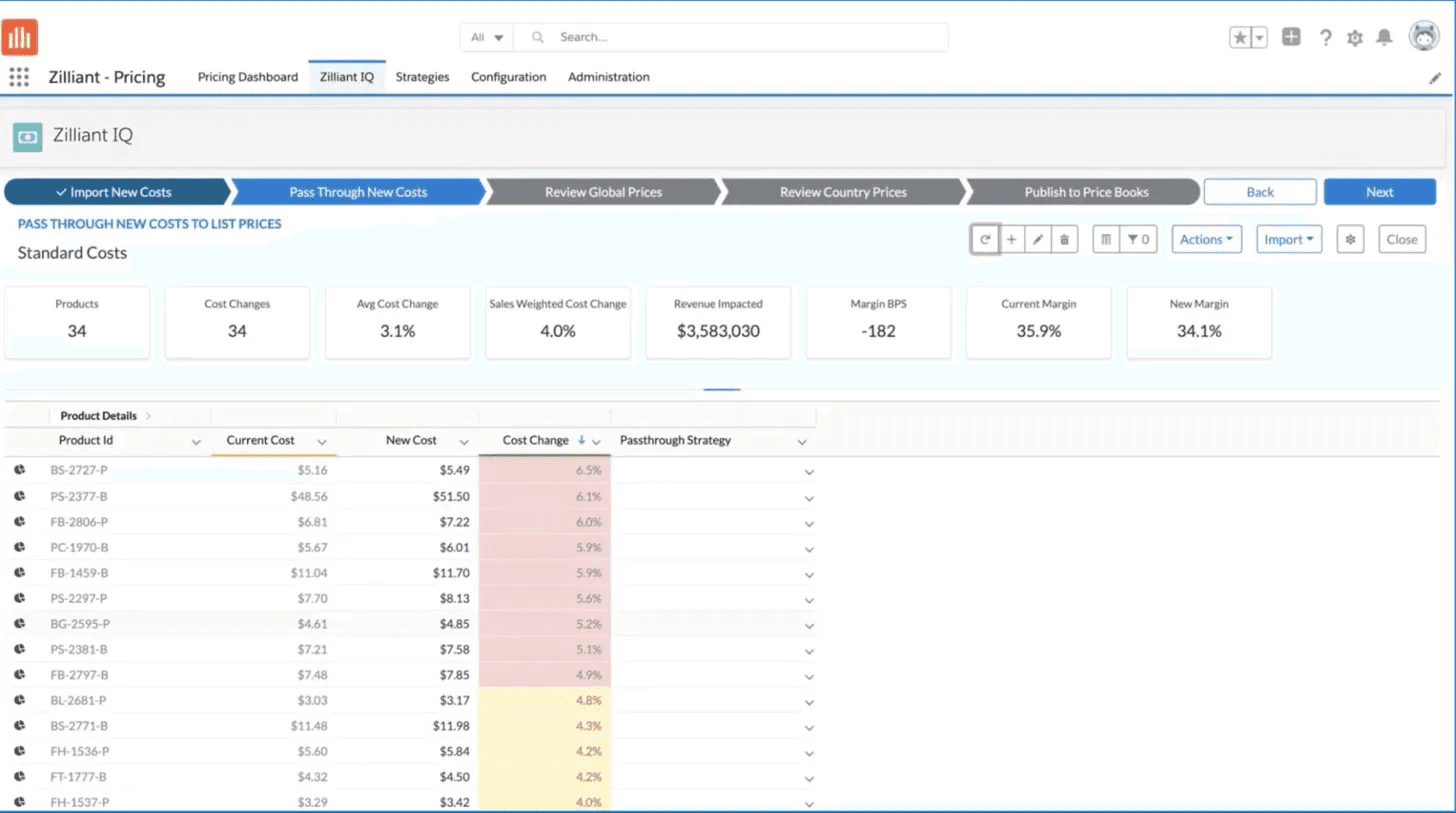
Task: Click the plus add-row icon
Action: (x=1011, y=240)
